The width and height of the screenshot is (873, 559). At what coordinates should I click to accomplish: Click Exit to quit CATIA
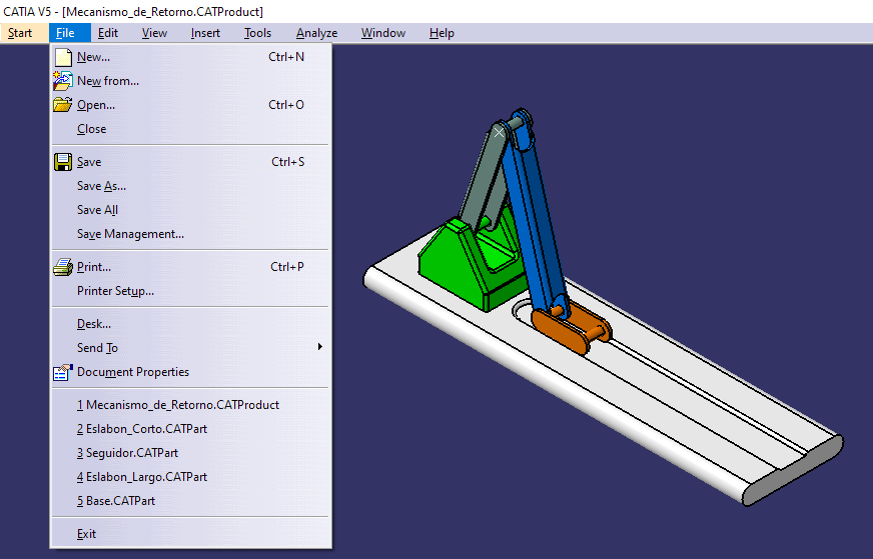[x=87, y=534]
